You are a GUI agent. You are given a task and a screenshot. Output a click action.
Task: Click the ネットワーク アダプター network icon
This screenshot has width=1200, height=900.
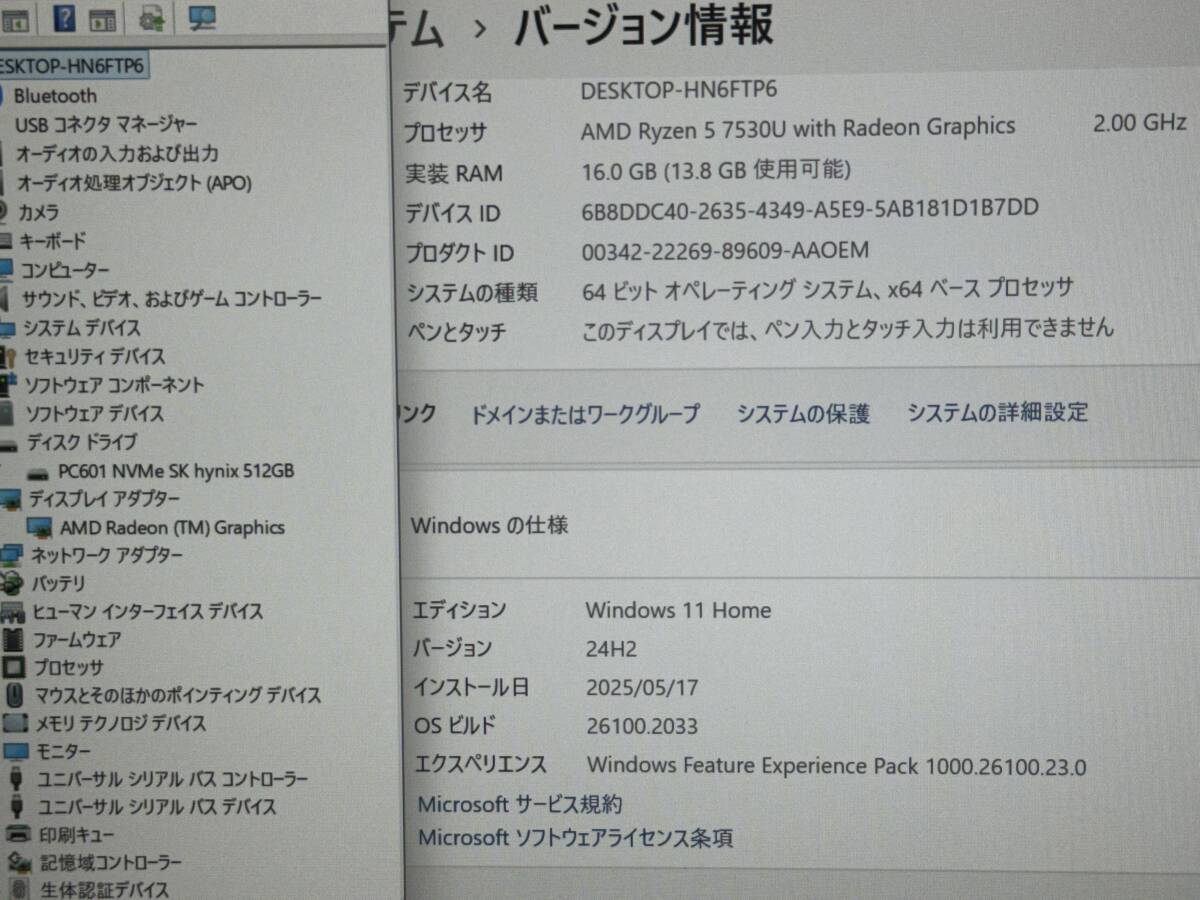(12, 555)
